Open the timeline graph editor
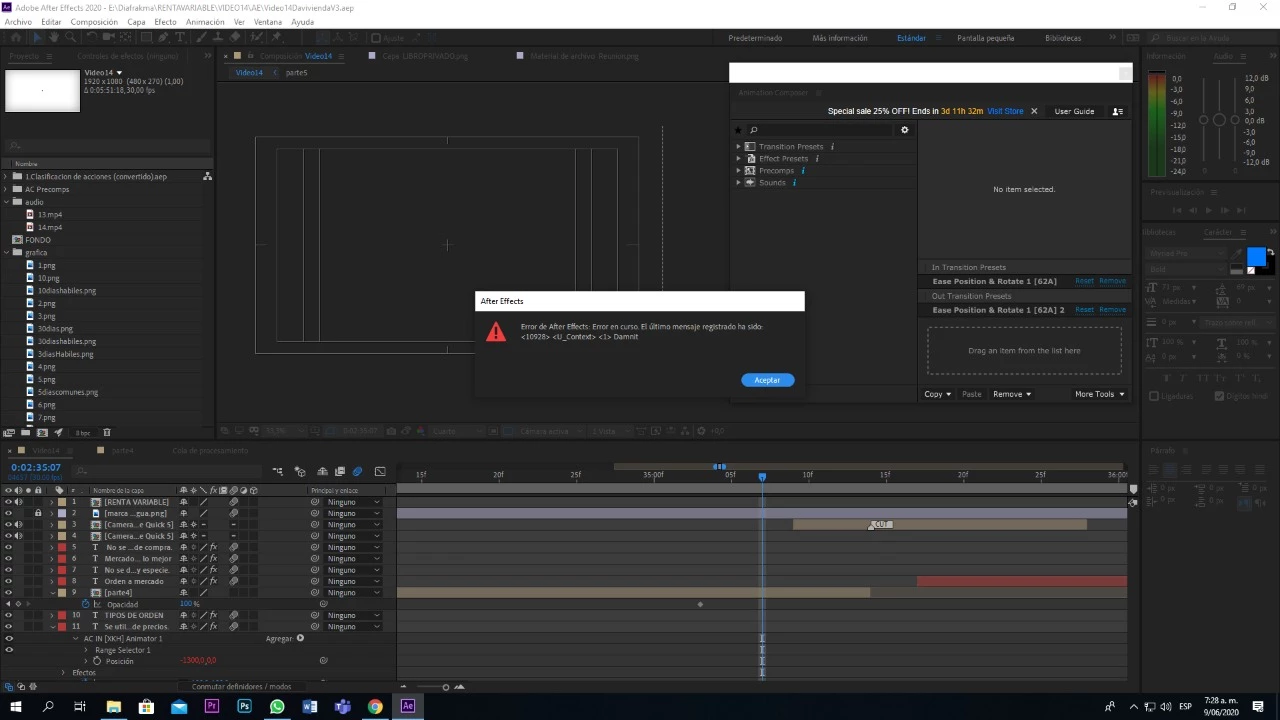The height and width of the screenshot is (720, 1280). pos(380,471)
